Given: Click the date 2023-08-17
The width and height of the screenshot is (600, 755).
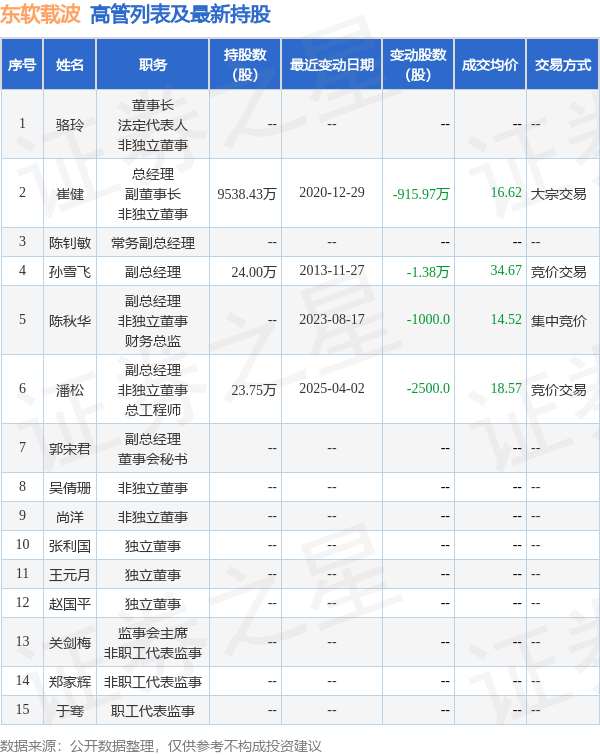Looking at the screenshot, I should (332, 319).
